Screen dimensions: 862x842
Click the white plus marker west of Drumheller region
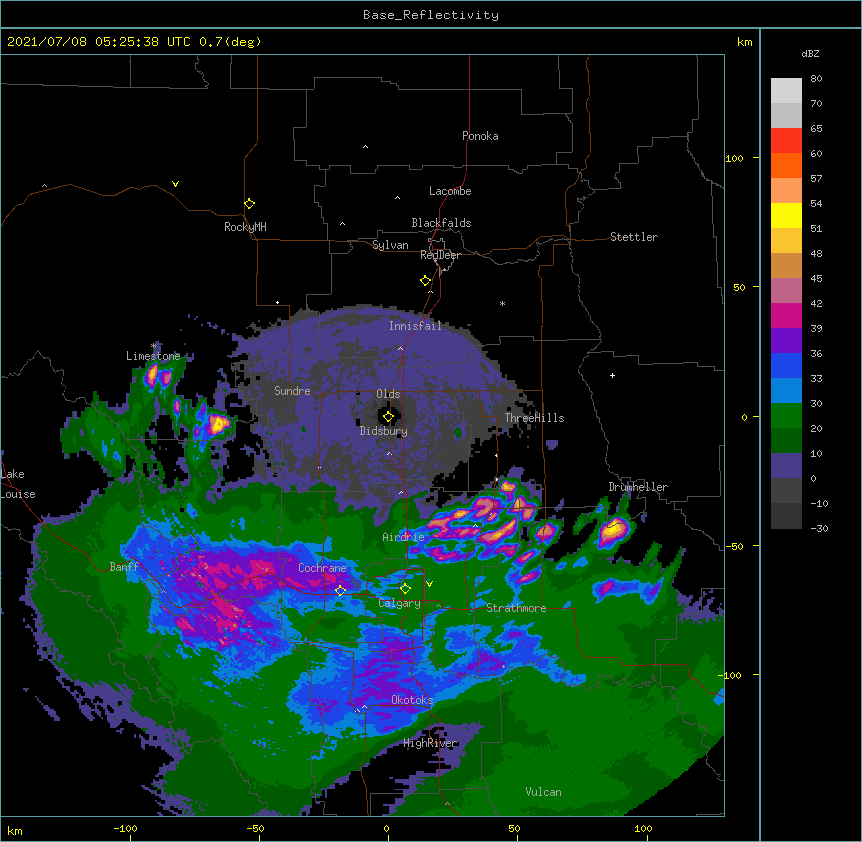pos(612,375)
